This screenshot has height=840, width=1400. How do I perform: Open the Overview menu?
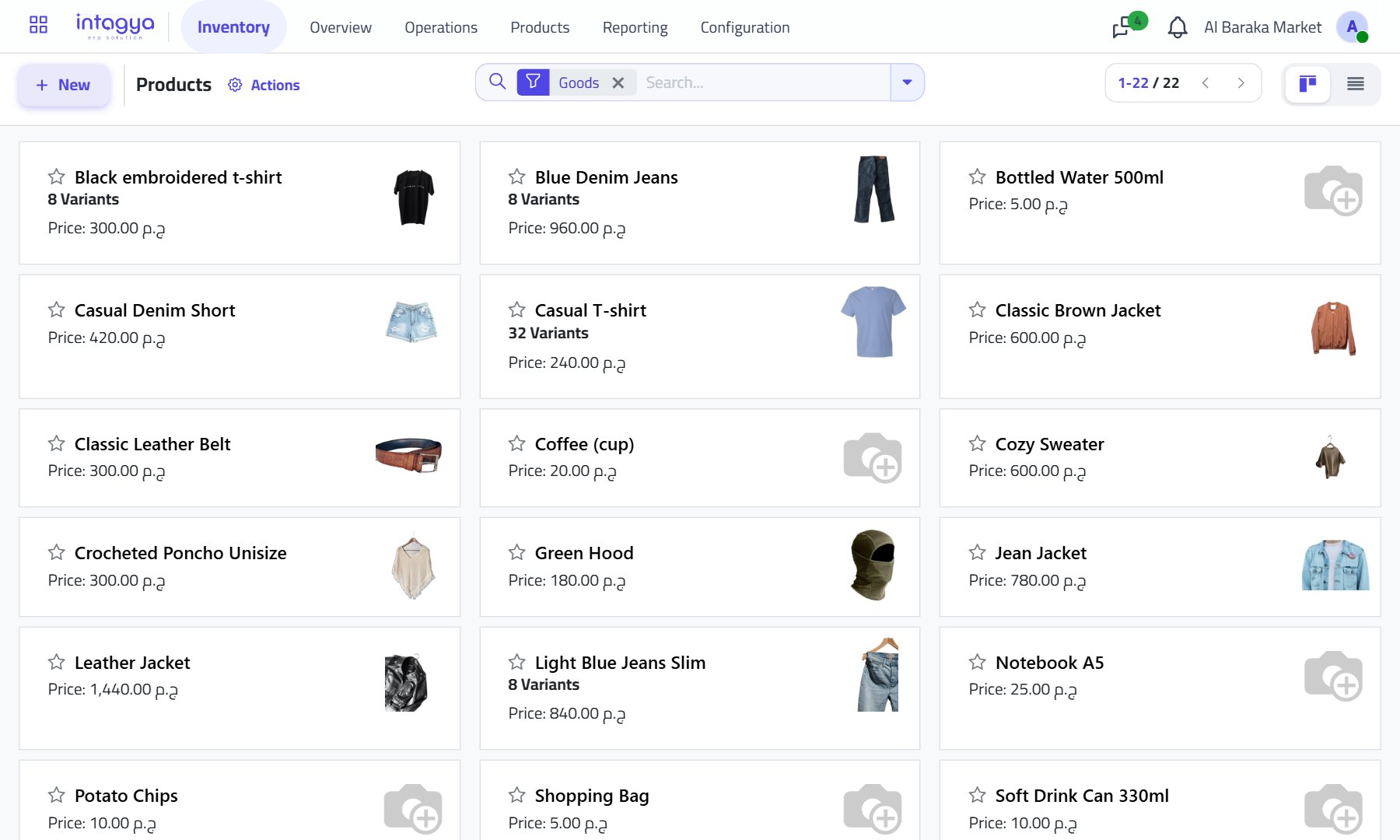tap(341, 27)
